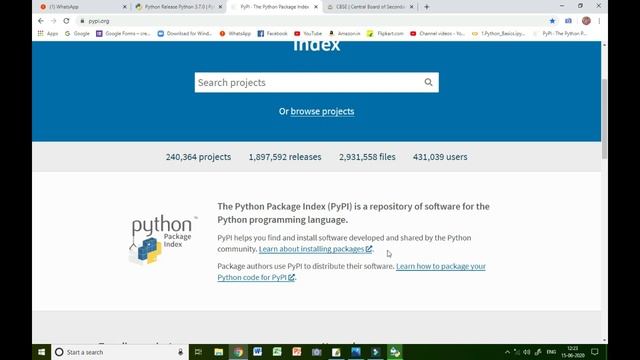Open the Action Center notifications
Screen dimensions: 640x360
pyautogui.click(x=595, y=352)
